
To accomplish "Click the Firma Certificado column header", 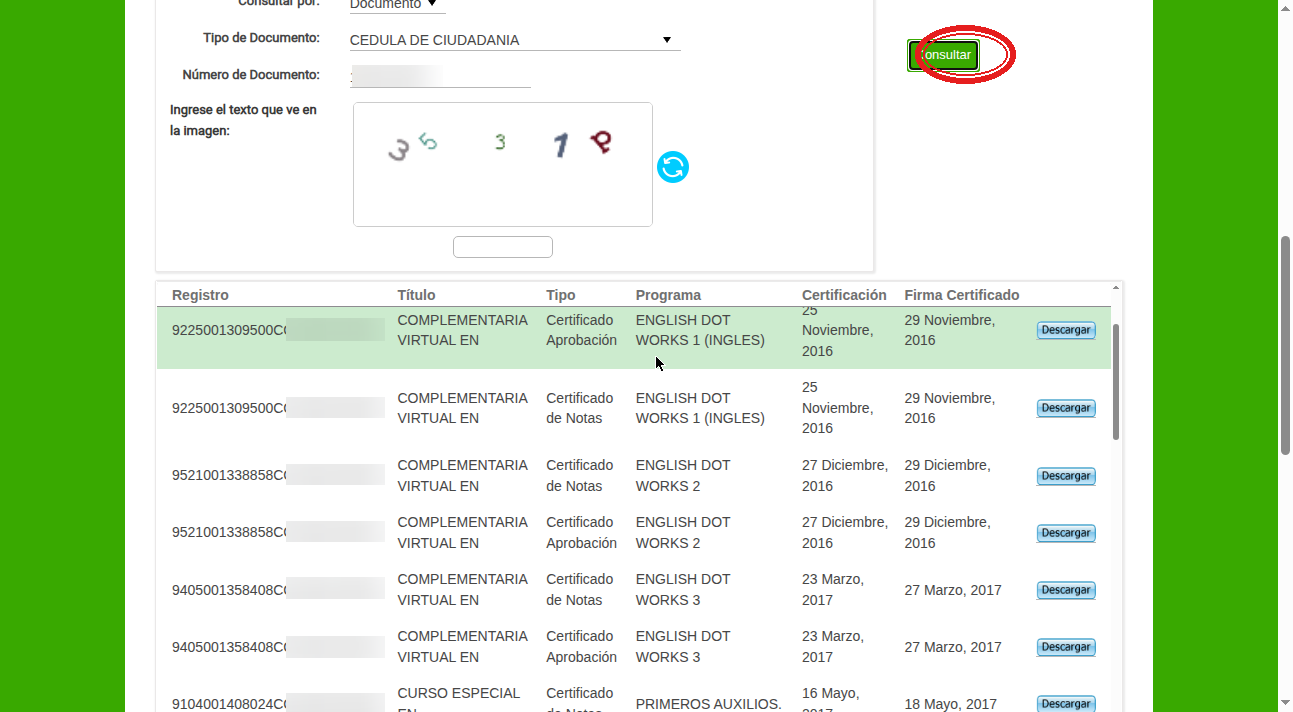I will pos(962,295).
